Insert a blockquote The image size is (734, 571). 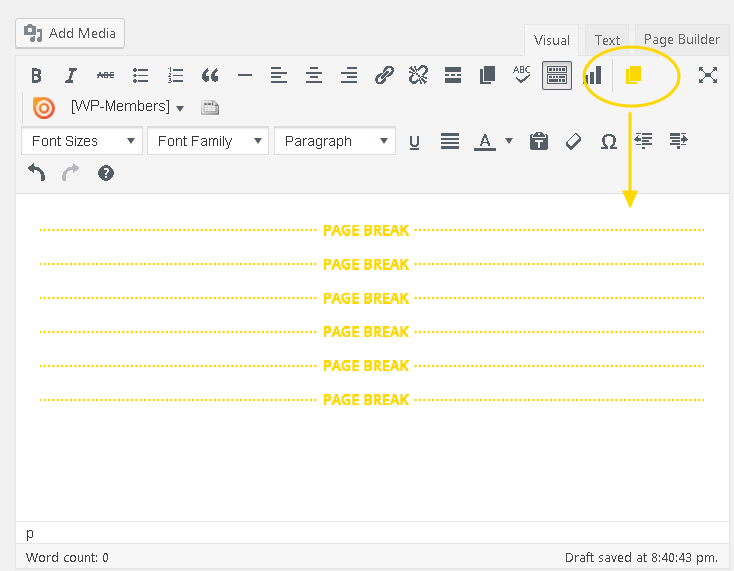pyautogui.click(x=210, y=75)
